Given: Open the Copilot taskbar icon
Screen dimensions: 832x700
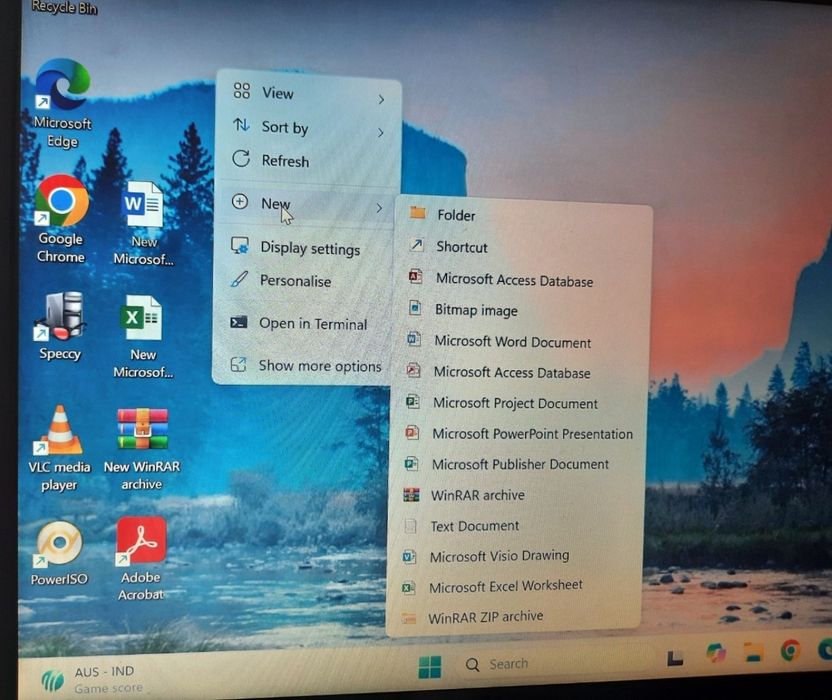Looking at the screenshot, I should click(x=716, y=652).
